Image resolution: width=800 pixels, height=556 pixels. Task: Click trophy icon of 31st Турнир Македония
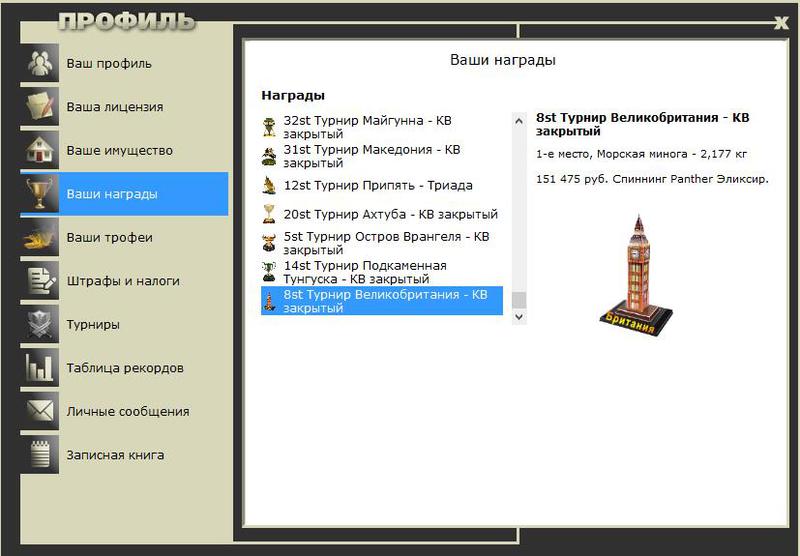[269, 156]
